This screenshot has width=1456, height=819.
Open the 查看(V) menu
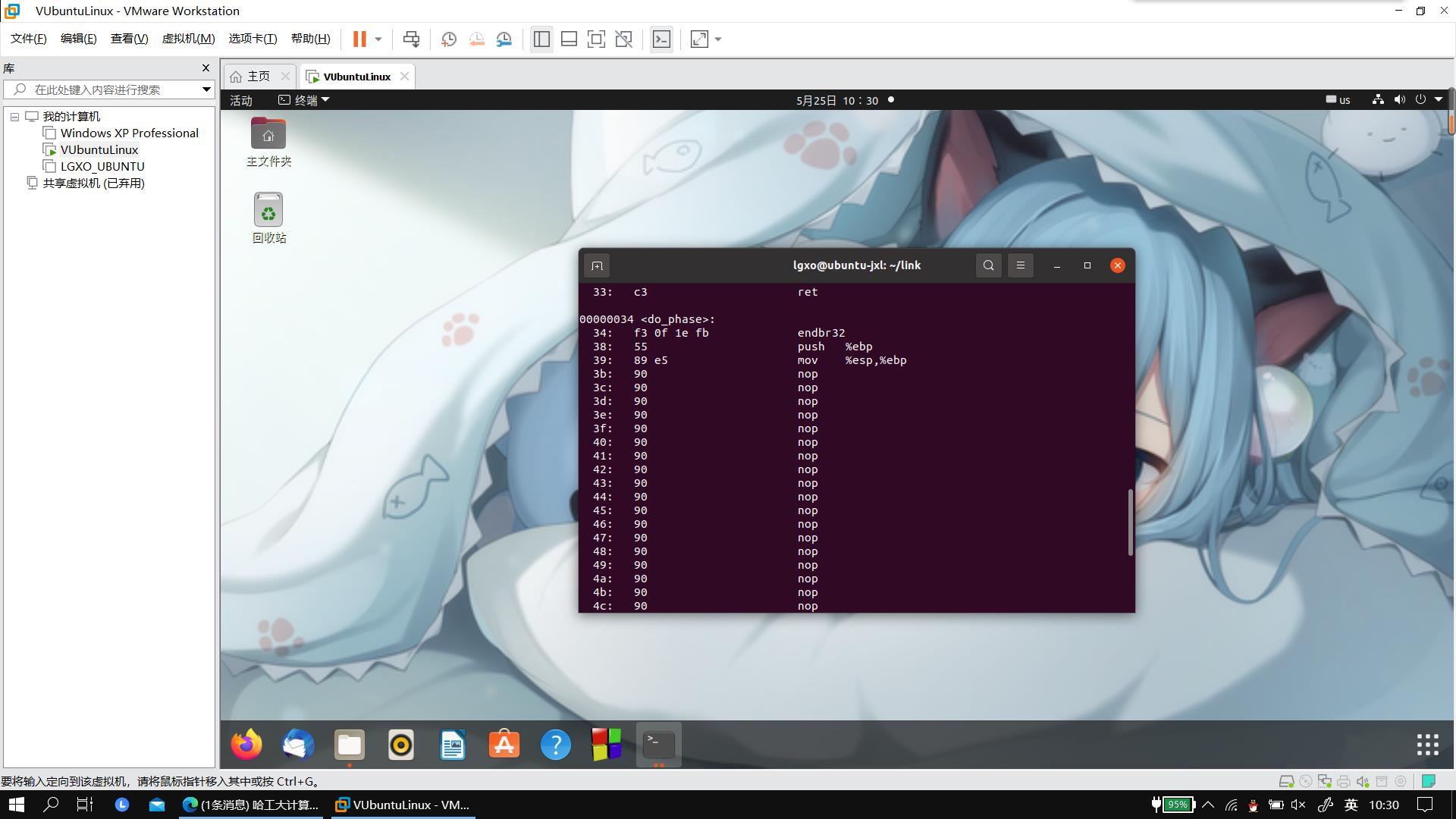click(x=129, y=39)
